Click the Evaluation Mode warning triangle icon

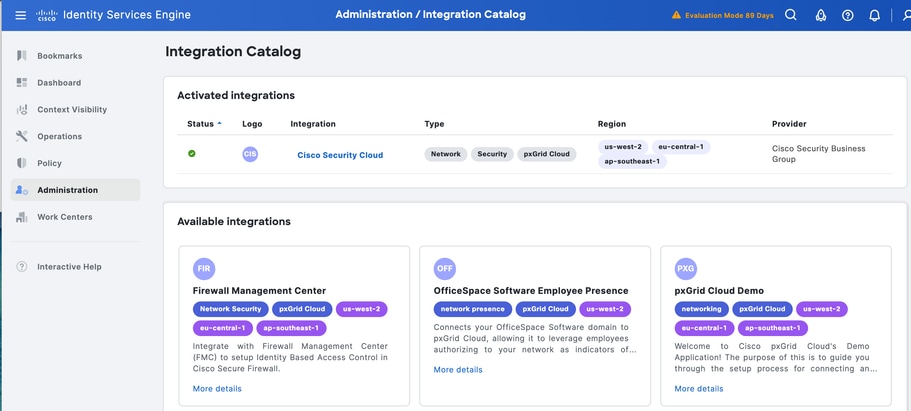click(676, 15)
